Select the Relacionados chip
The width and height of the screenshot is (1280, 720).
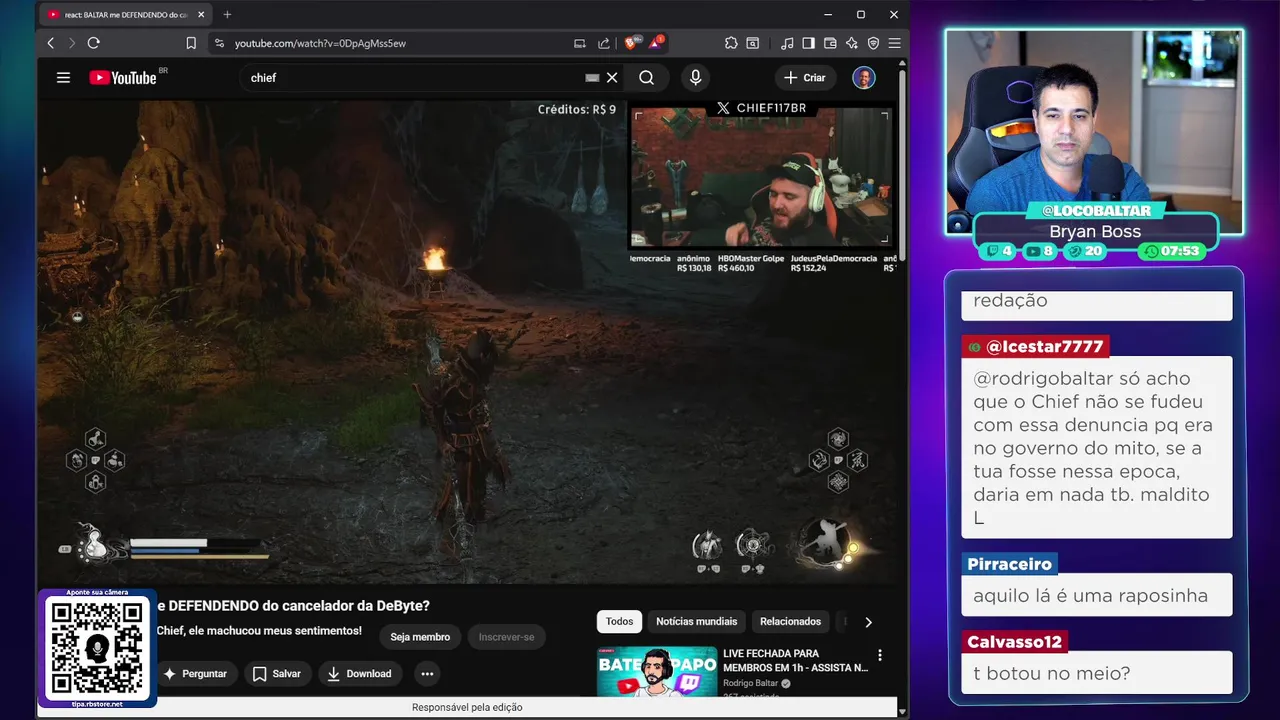pos(790,621)
